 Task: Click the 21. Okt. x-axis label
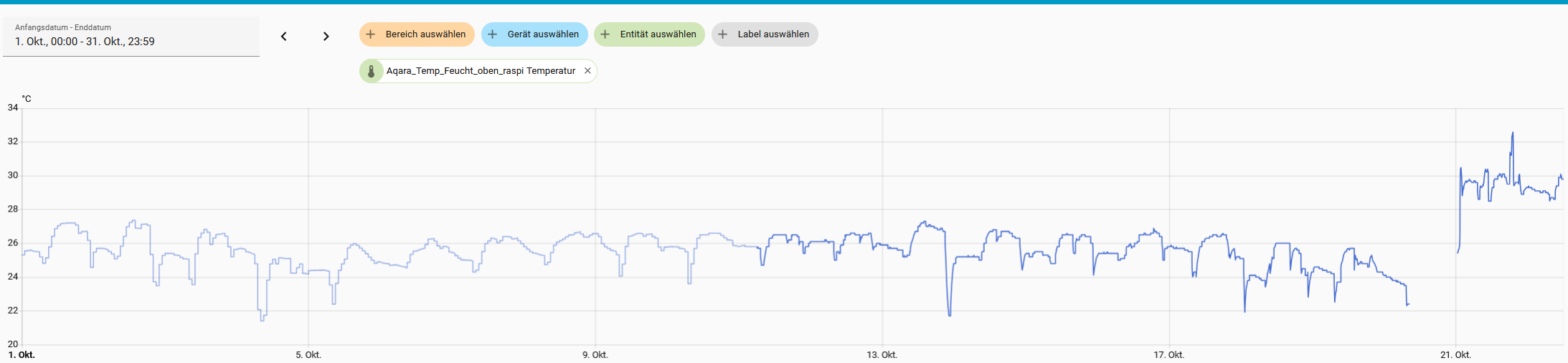click(x=1455, y=355)
